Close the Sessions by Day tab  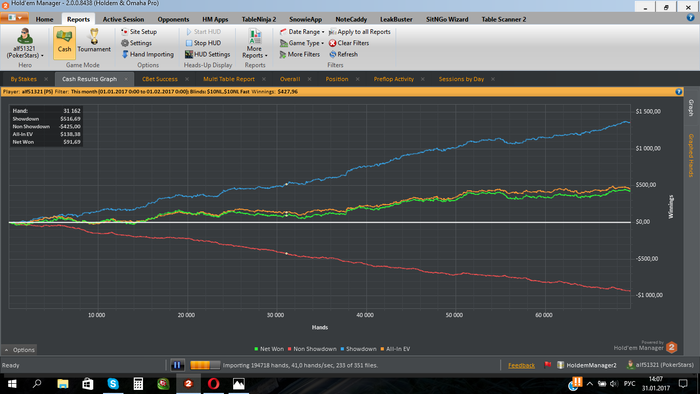[x=493, y=79]
